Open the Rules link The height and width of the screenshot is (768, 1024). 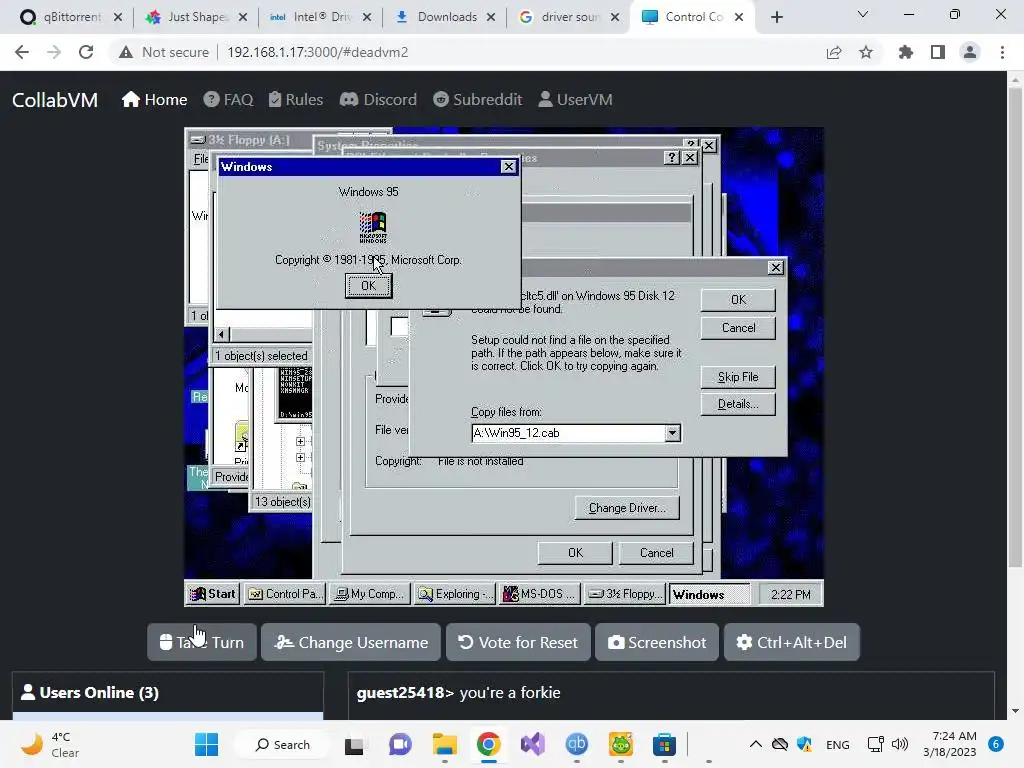pos(296,100)
